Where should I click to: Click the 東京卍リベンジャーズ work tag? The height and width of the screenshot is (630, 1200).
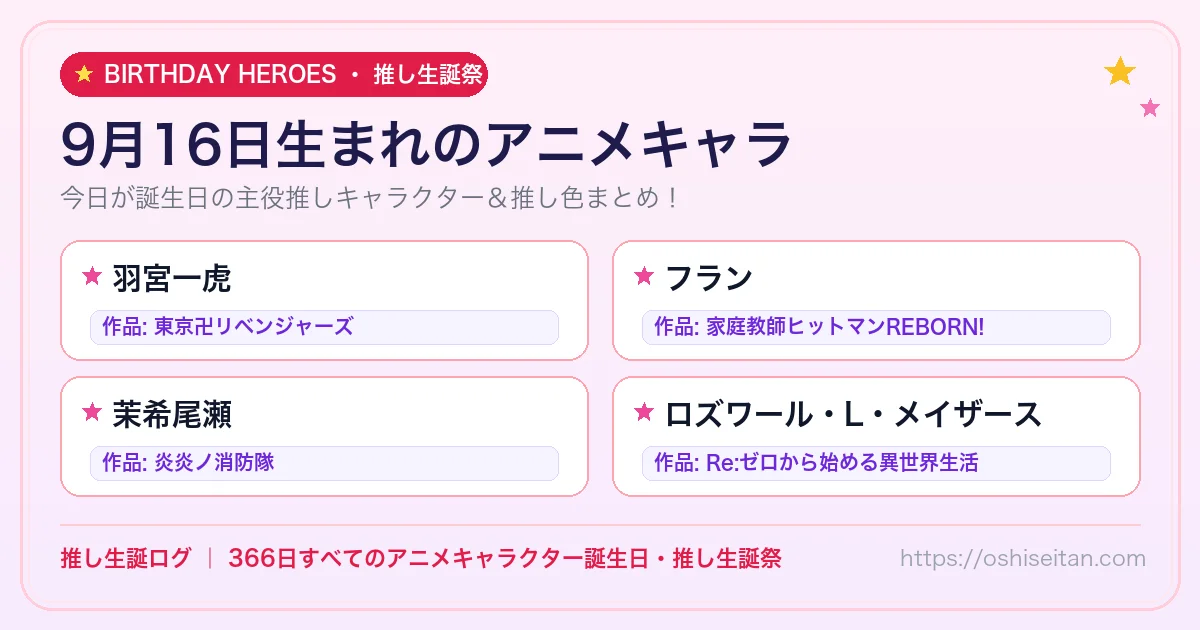324,327
